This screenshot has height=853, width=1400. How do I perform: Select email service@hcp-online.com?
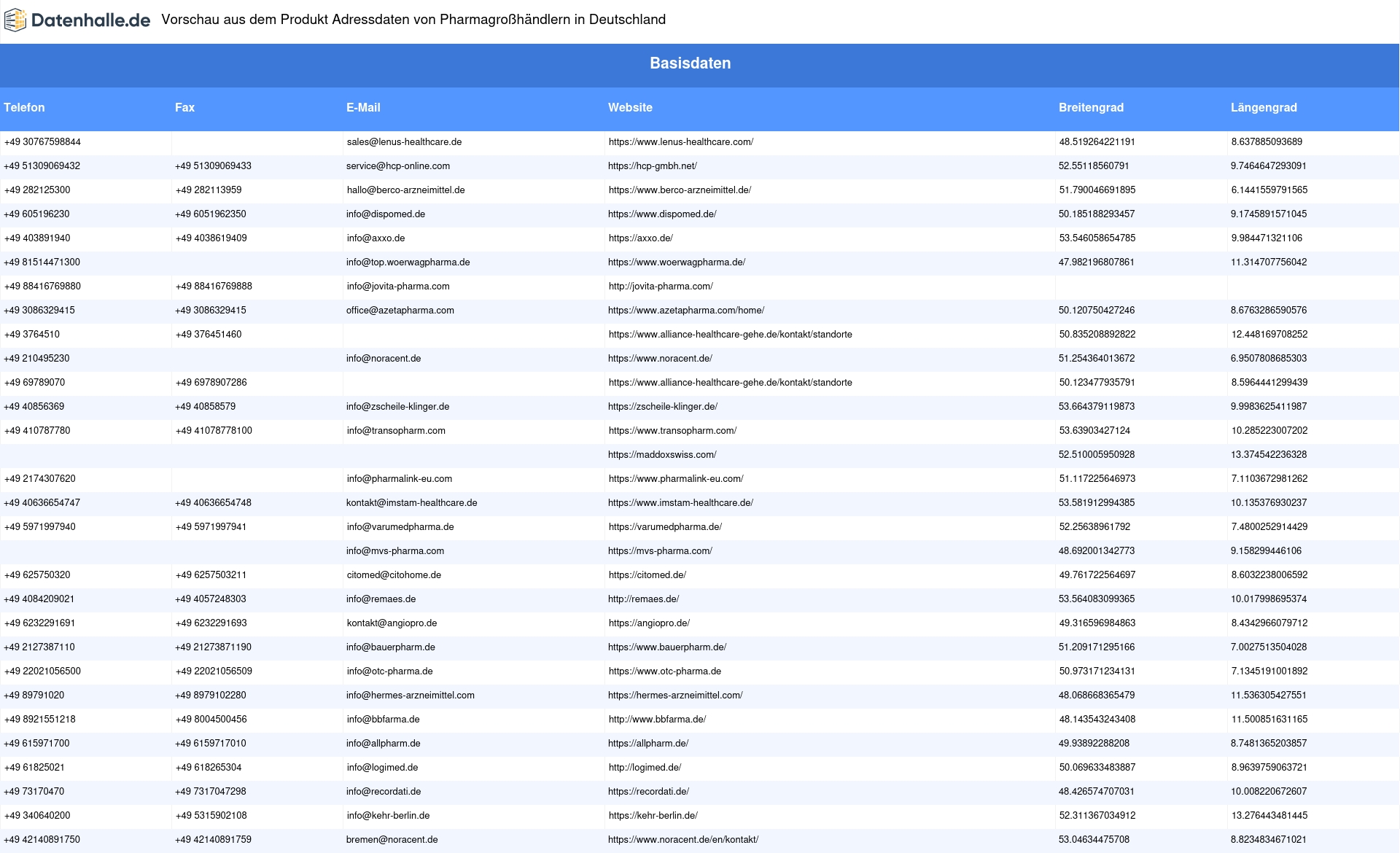398,166
